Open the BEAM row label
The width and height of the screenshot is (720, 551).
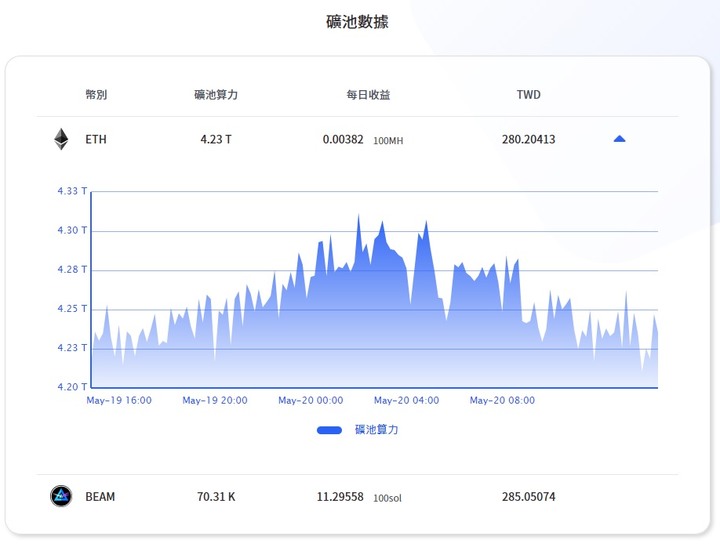tap(100, 496)
